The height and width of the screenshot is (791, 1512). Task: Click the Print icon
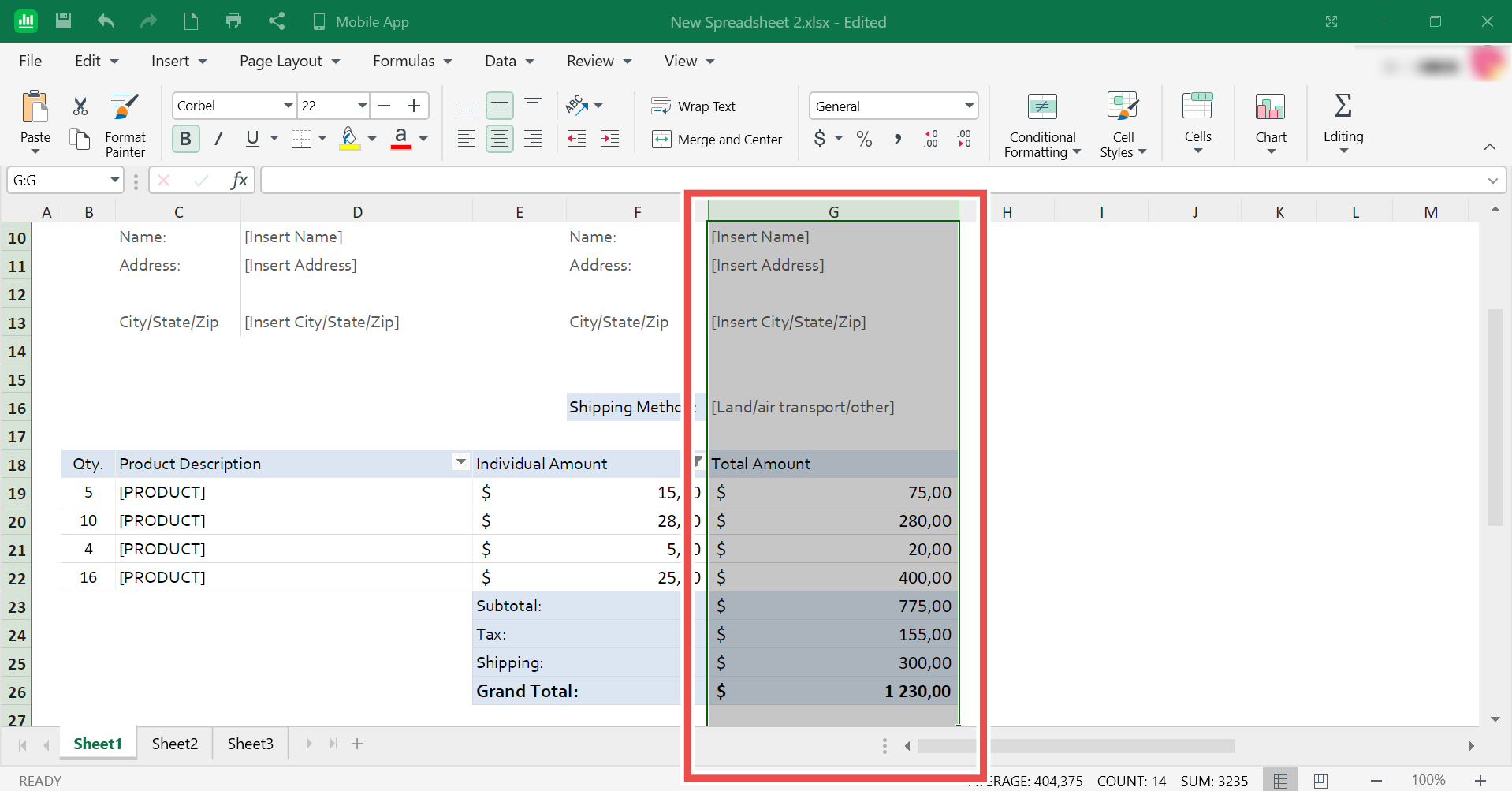[233, 21]
